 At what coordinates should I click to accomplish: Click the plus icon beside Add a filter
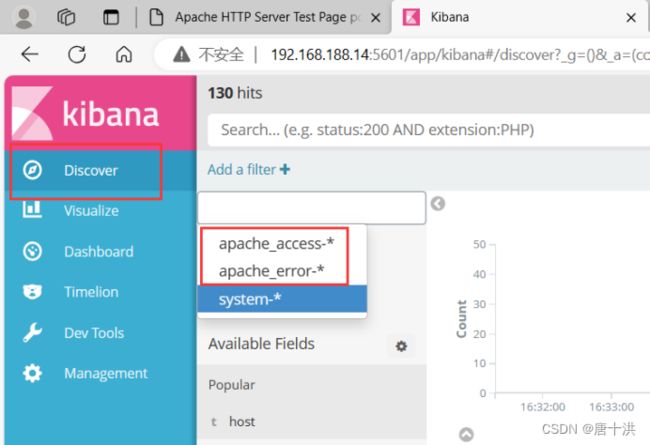click(285, 169)
